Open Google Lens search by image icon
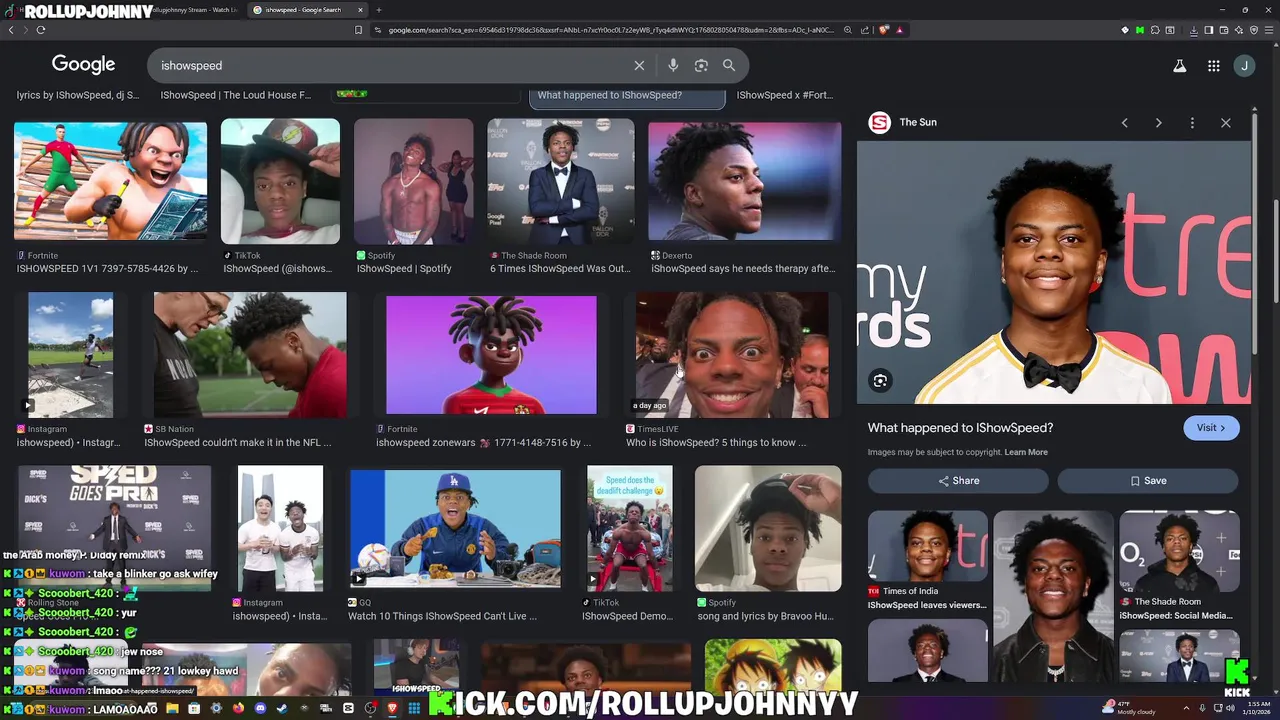Image resolution: width=1280 pixels, height=720 pixels. tap(701, 65)
